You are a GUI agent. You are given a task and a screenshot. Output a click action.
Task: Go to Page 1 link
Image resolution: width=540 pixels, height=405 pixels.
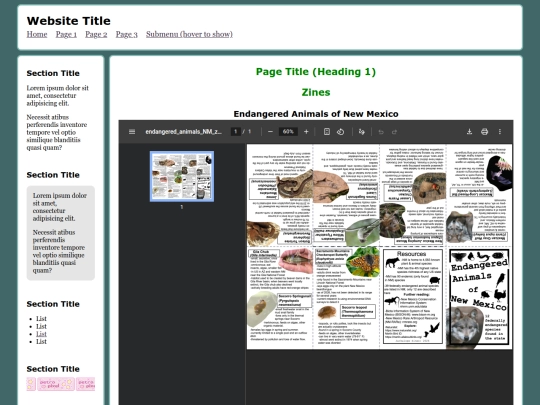click(x=66, y=34)
